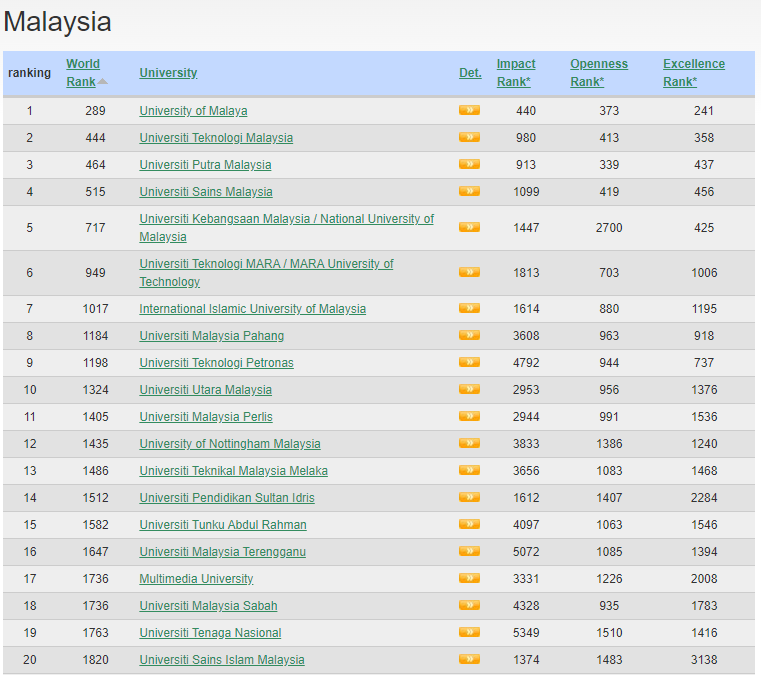Open the Multimedia University link

(x=196, y=579)
